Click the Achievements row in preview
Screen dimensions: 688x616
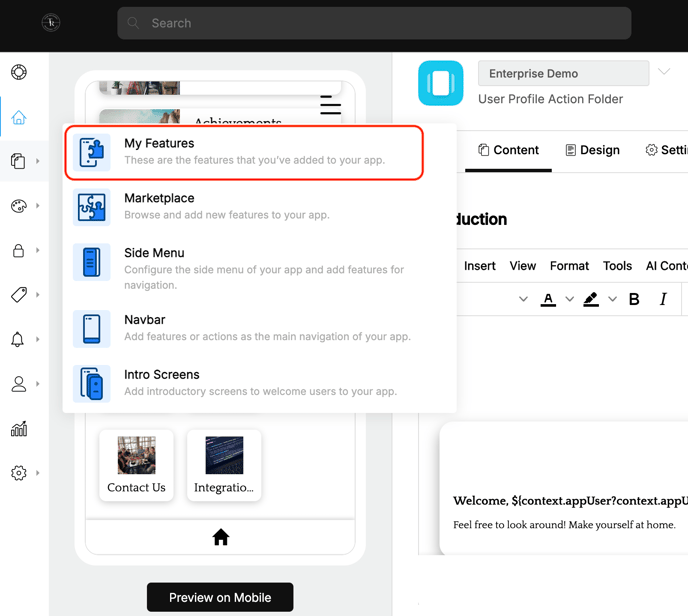point(220,117)
